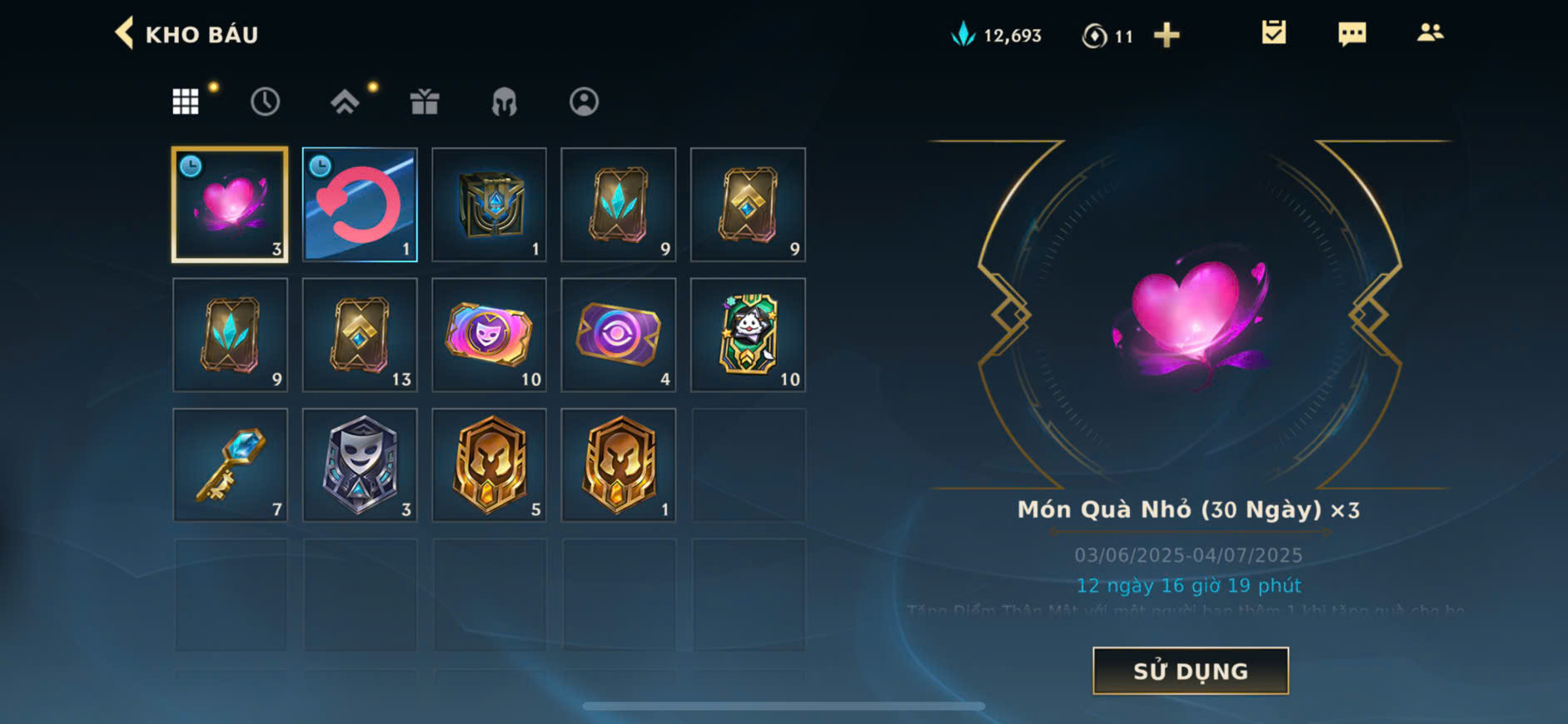
Task: Select the dark chest item with count 1
Action: 489,205
